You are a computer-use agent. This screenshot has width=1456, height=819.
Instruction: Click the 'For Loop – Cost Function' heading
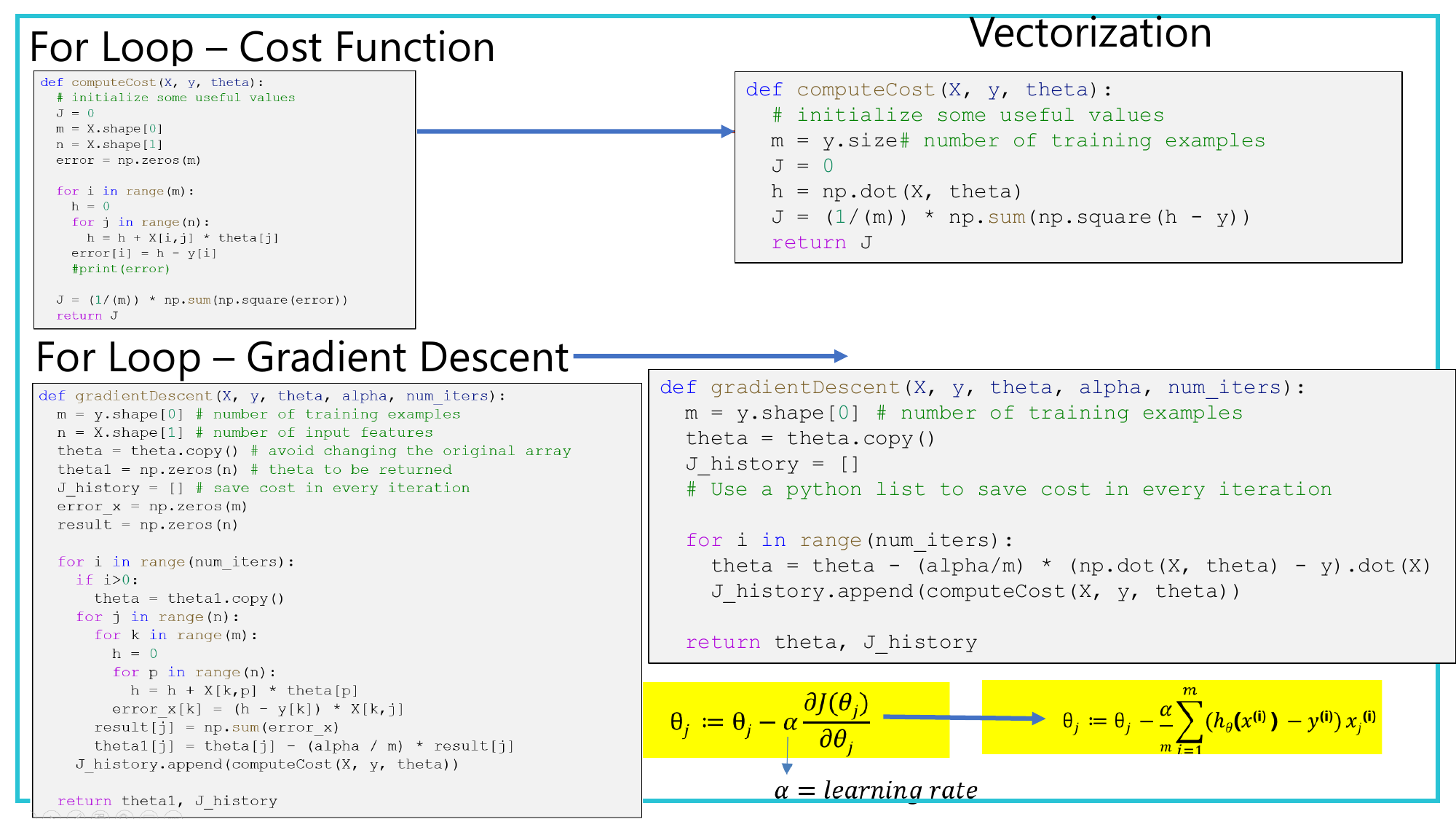click(262, 47)
